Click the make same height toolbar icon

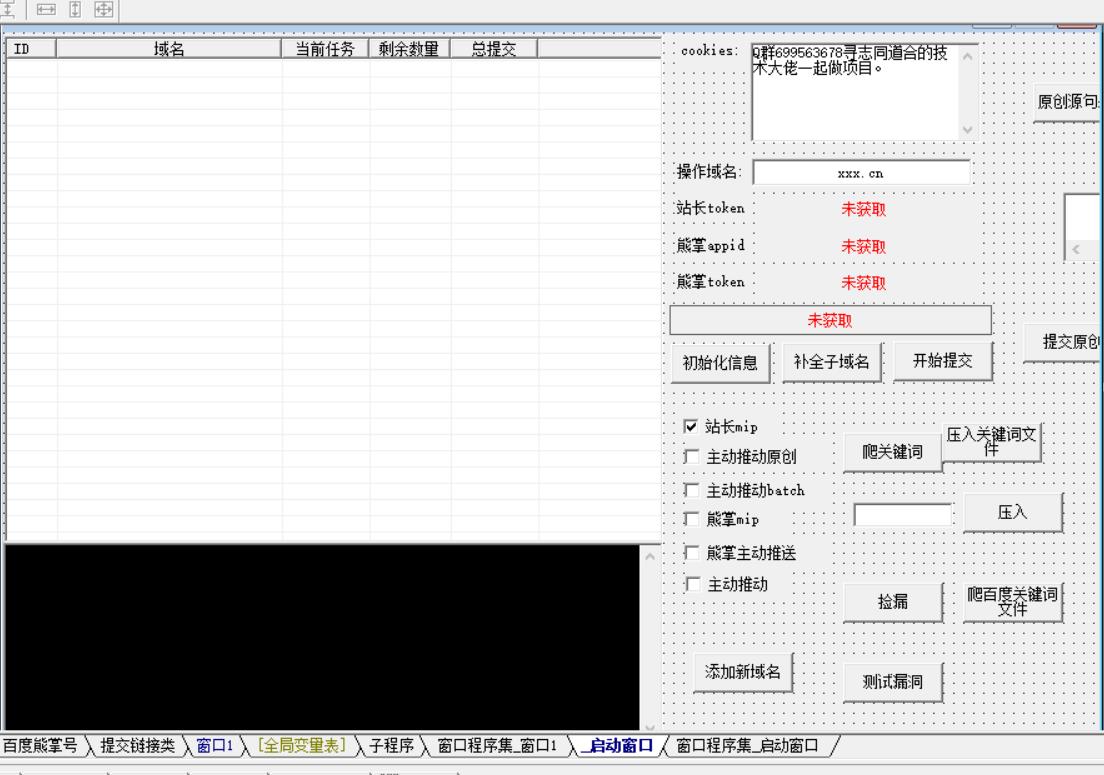(x=75, y=9)
